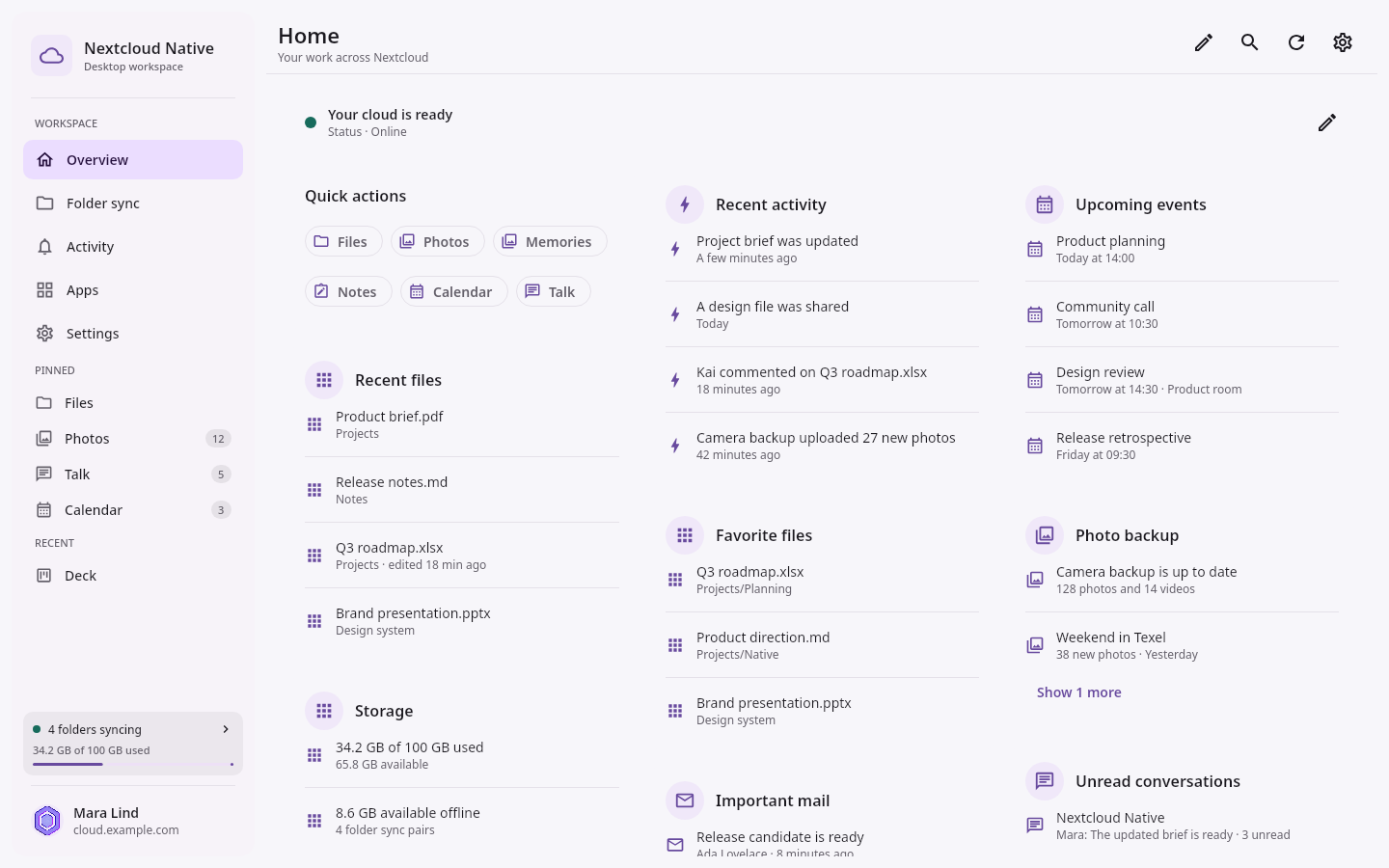This screenshot has width=1389, height=868.
Task: Click the Files quick action chip
Action: coord(343,241)
